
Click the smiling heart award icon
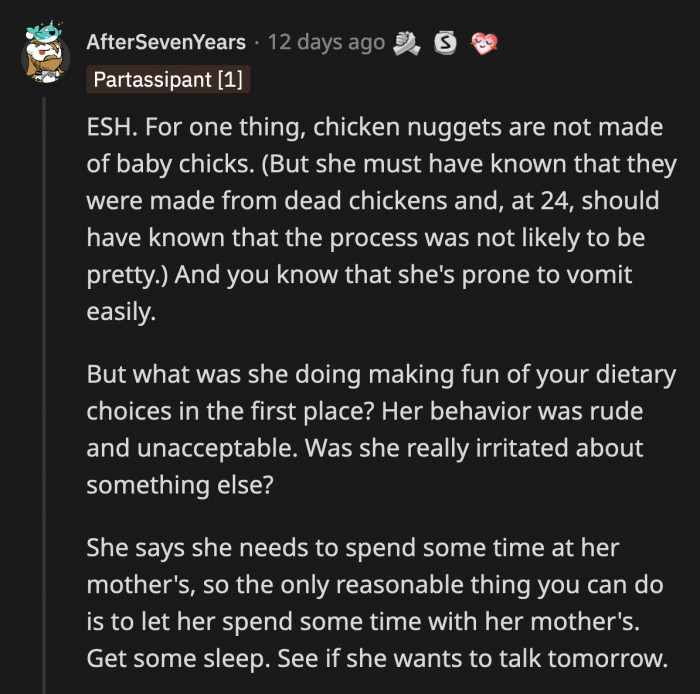tap(485, 43)
